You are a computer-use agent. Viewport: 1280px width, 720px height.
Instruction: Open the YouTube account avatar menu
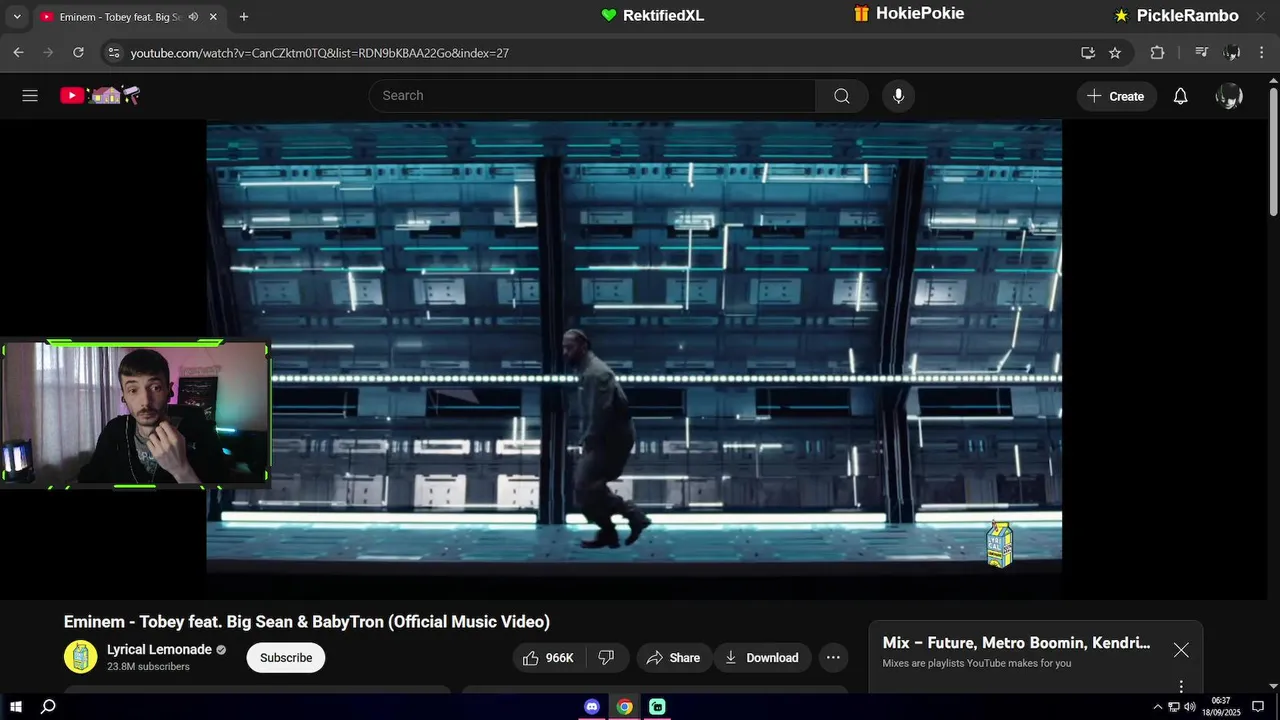(x=1229, y=96)
